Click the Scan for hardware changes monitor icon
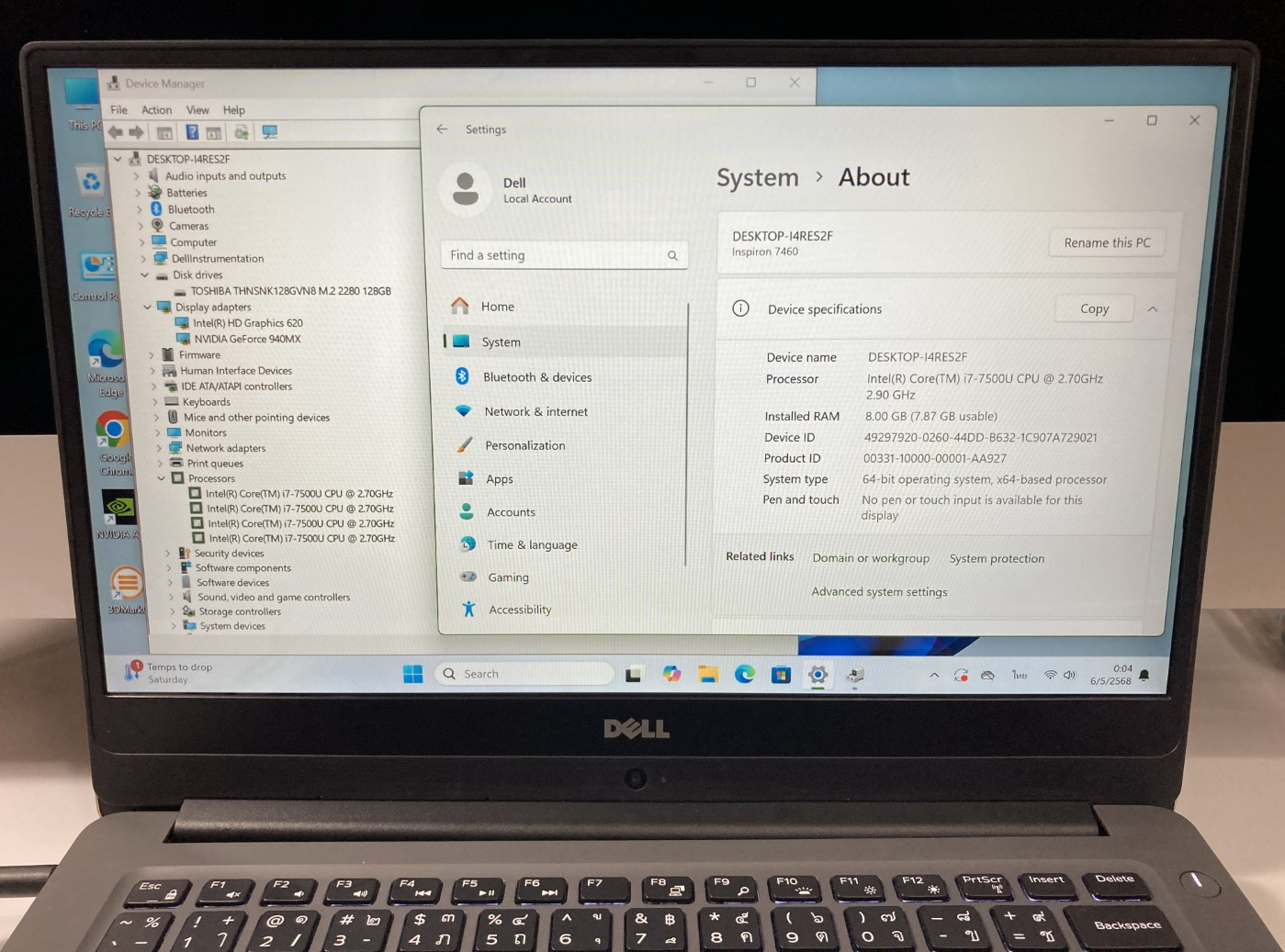Viewport: 1285px width, 952px height. tap(269, 132)
